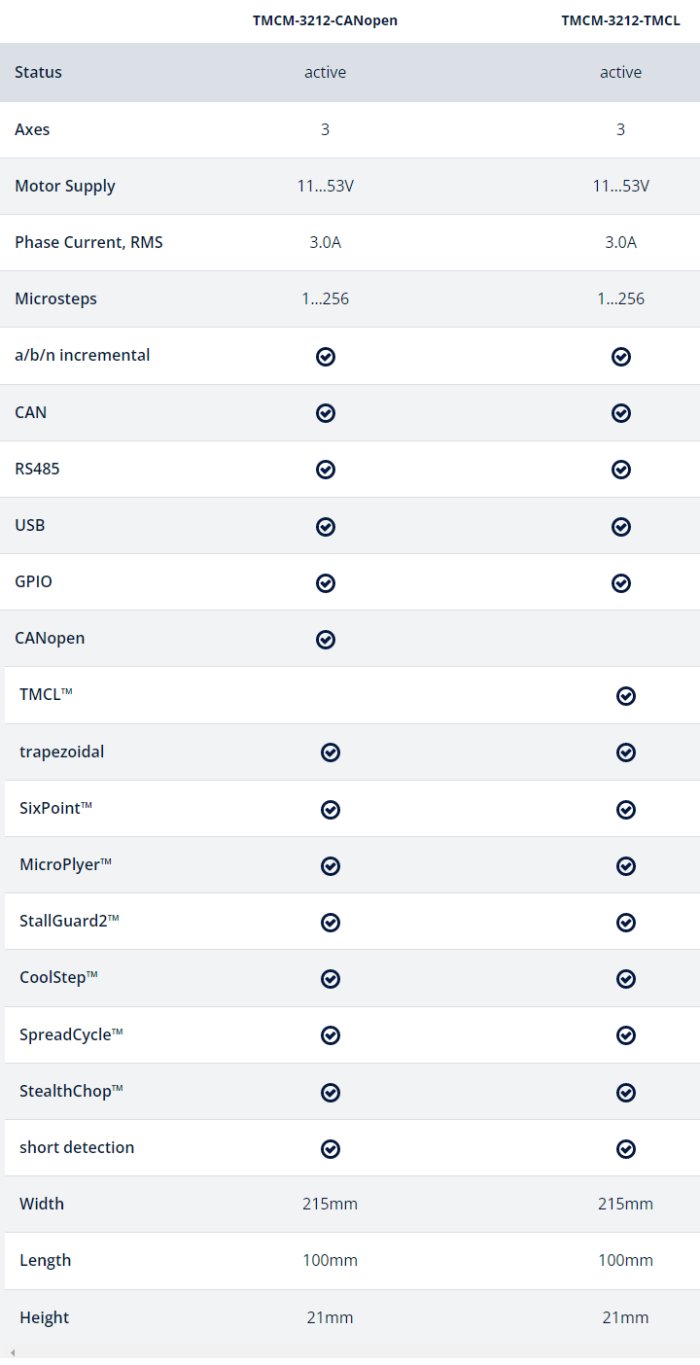This screenshot has width=700, height=1365.
Task: Click the Status row label
Action: coord(38,72)
